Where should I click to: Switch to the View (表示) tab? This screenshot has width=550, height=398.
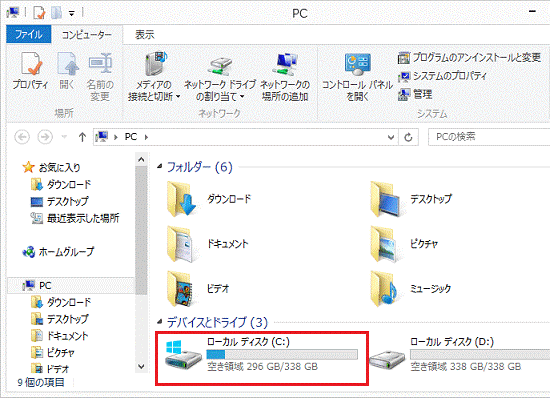[x=145, y=35]
